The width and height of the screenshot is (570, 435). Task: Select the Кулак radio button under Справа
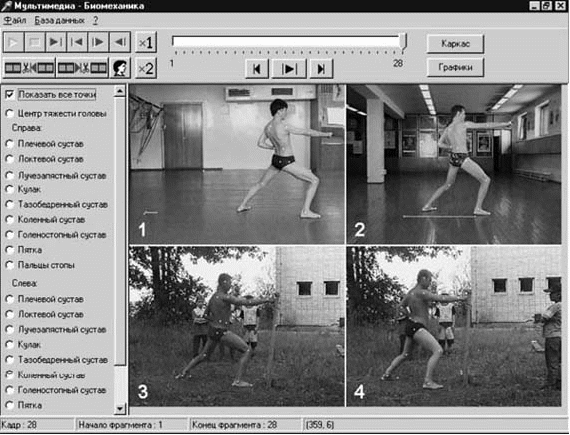(x=10, y=189)
